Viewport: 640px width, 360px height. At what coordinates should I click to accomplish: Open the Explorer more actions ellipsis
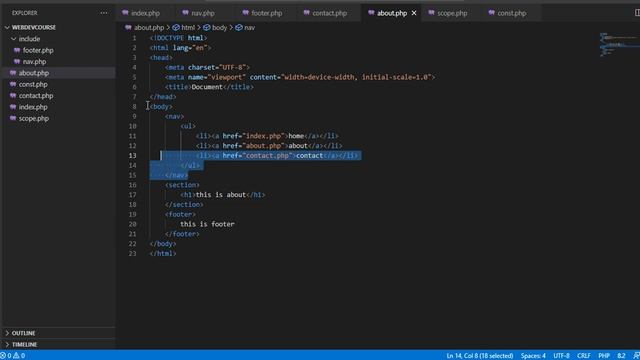[x=104, y=13]
